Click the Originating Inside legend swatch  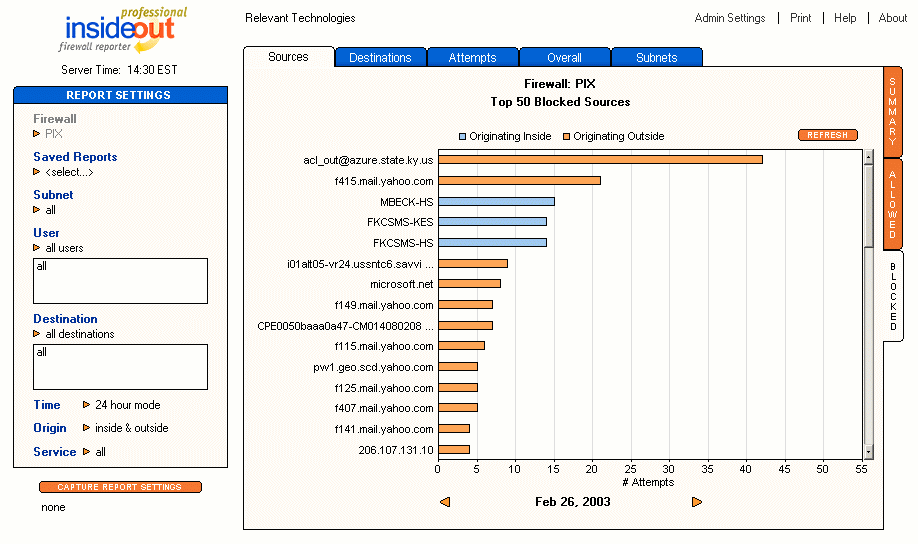(462, 136)
